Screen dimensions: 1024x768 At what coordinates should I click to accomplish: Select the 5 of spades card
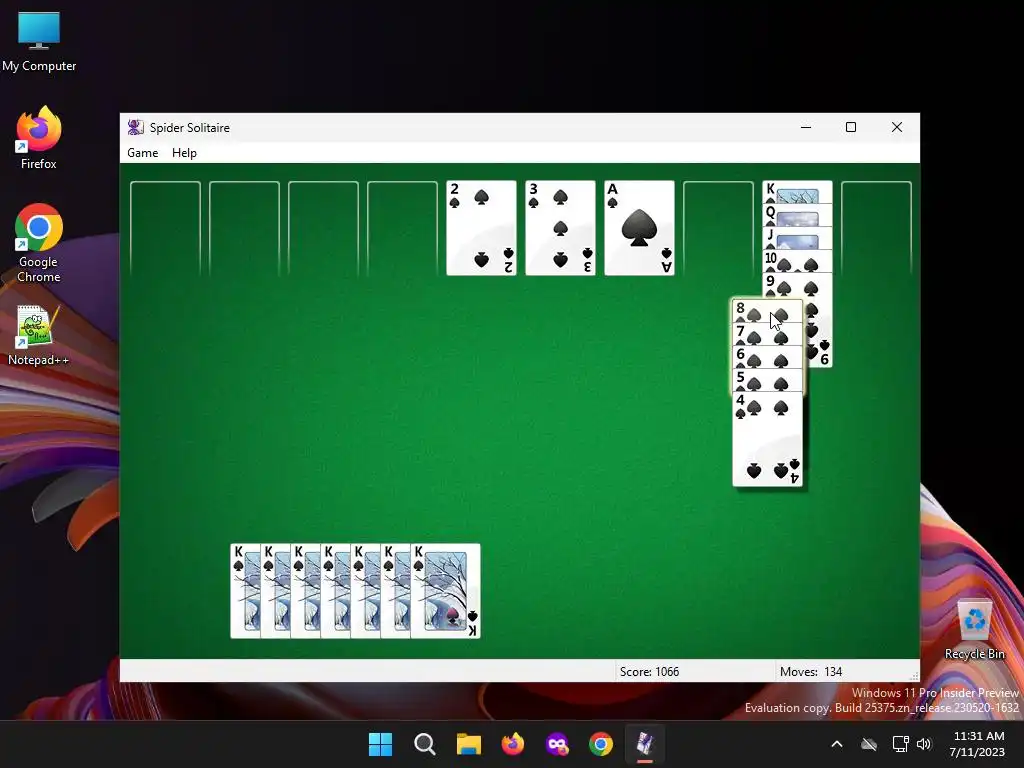pyautogui.click(x=767, y=381)
